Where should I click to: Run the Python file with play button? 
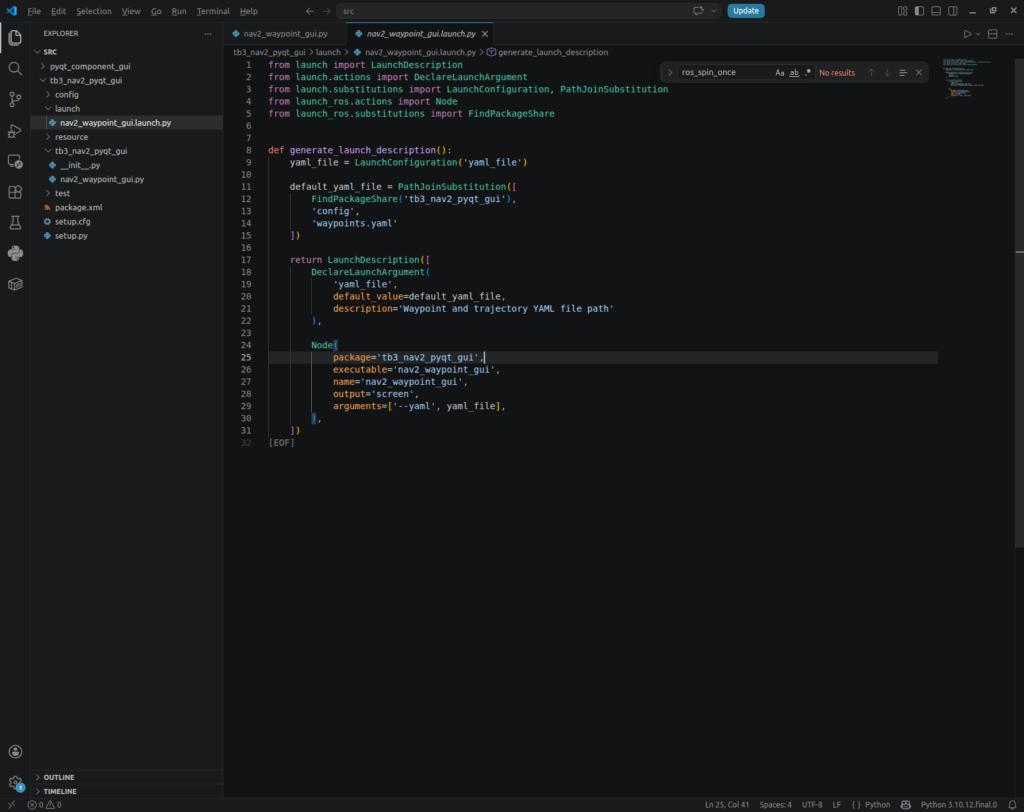[x=967, y=34]
